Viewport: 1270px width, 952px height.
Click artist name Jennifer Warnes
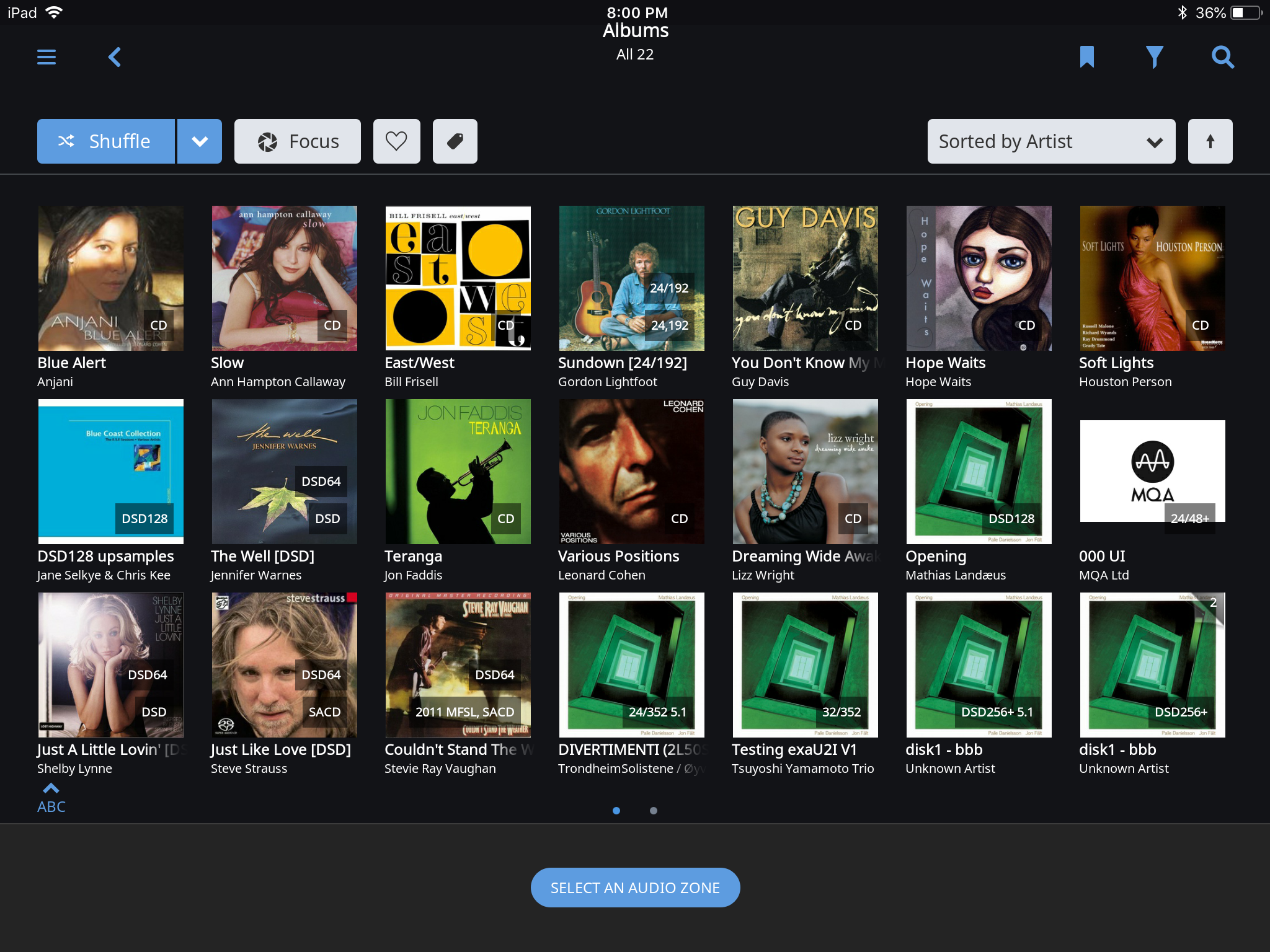coord(256,575)
